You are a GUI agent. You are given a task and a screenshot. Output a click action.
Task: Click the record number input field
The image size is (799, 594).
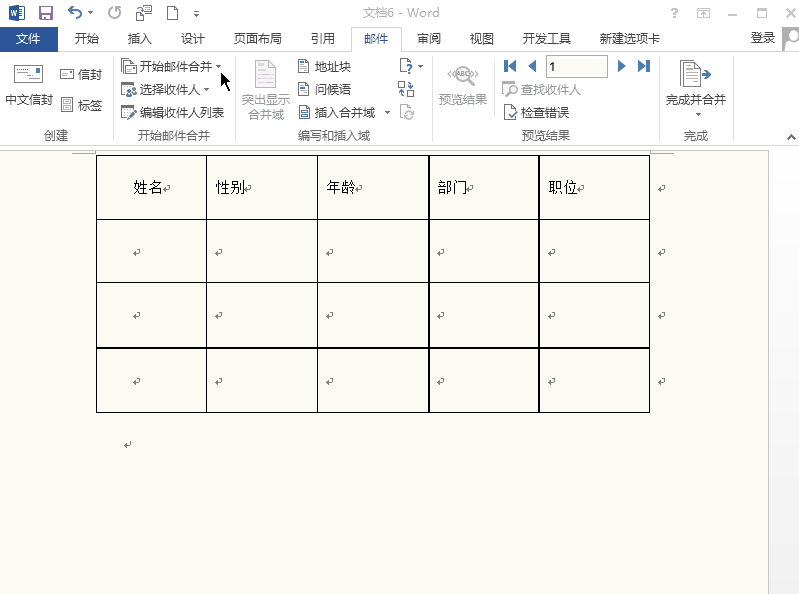point(577,66)
